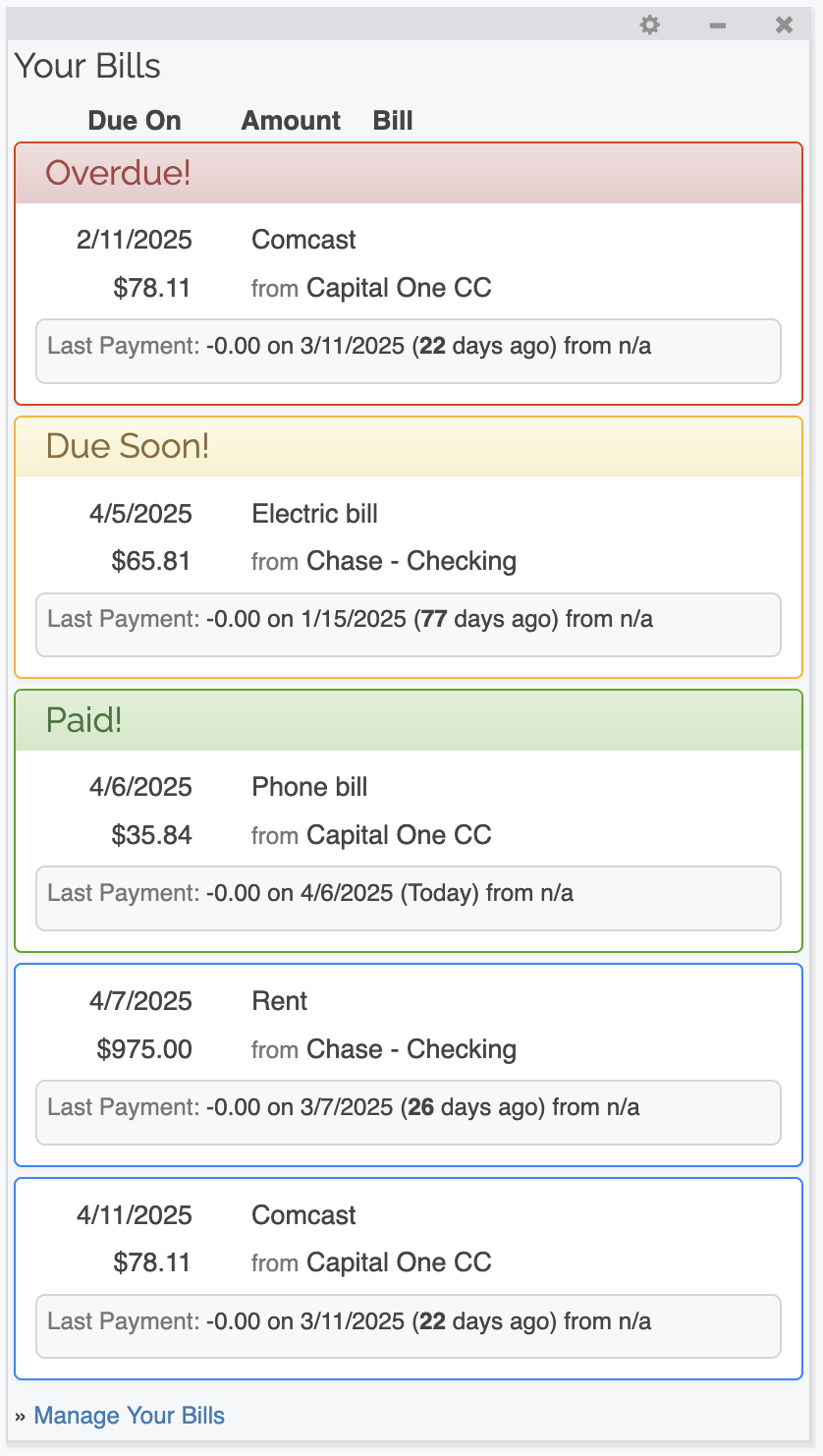Open the Manage Your Bills link
823x1456 pixels.
click(129, 1416)
